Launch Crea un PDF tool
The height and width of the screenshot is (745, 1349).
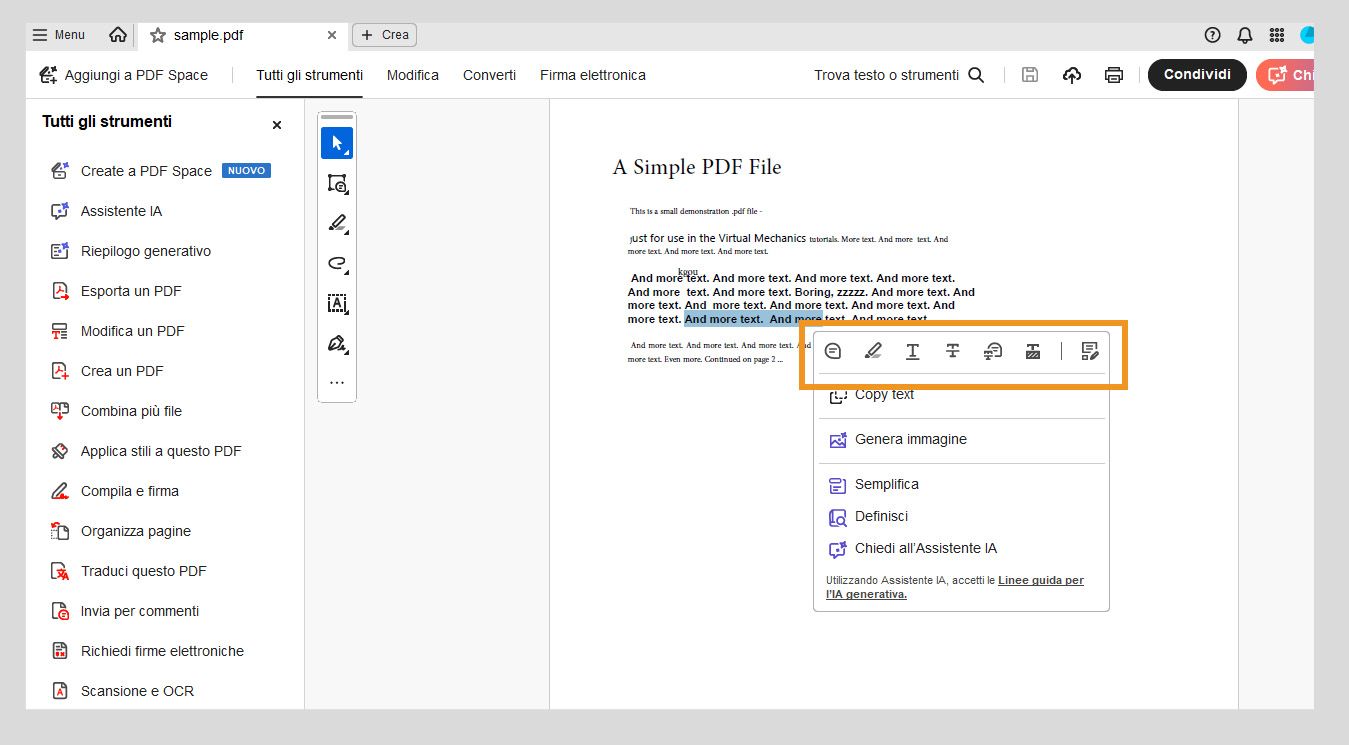click(107, 371)
